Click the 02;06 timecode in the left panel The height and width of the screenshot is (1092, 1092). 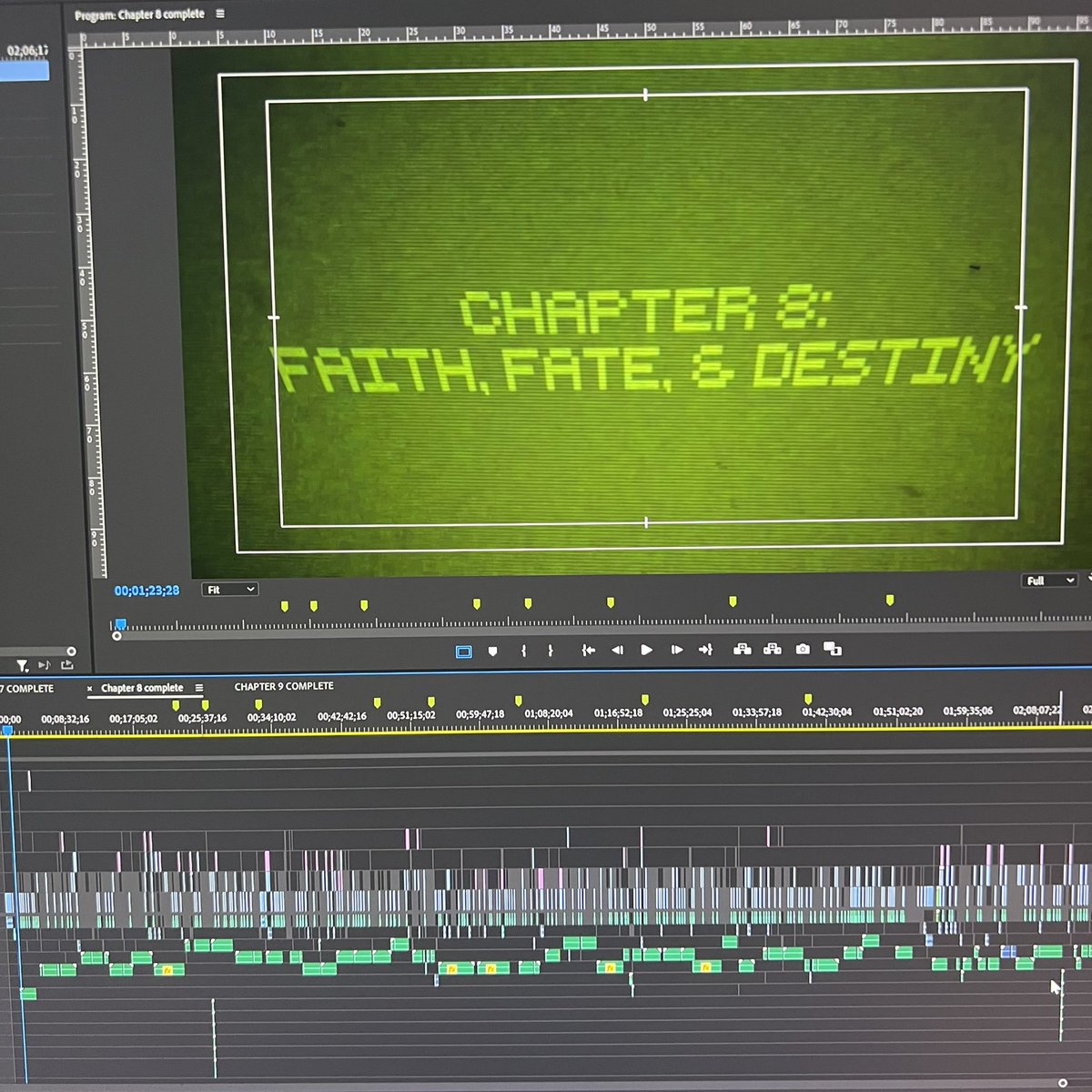click(x=27, y=51)
